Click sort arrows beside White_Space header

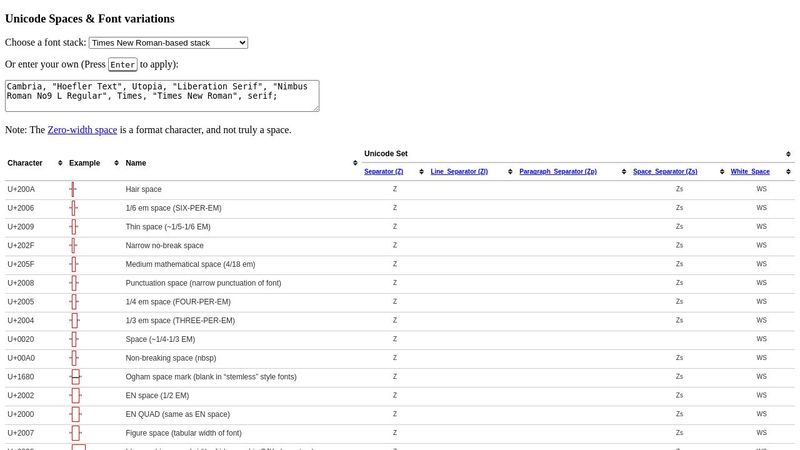click(789, 172)
